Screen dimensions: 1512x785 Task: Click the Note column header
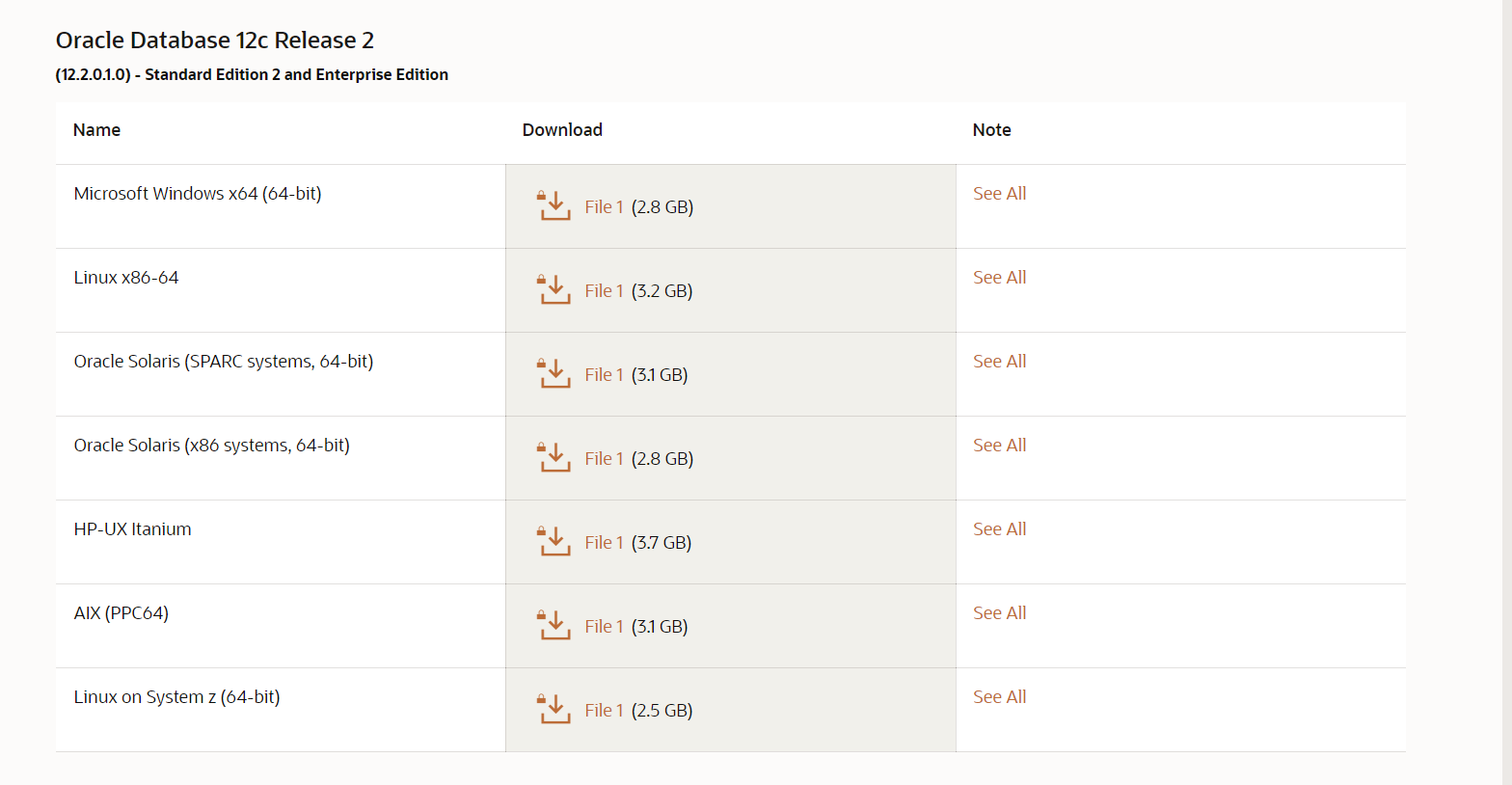coord(991,130)
